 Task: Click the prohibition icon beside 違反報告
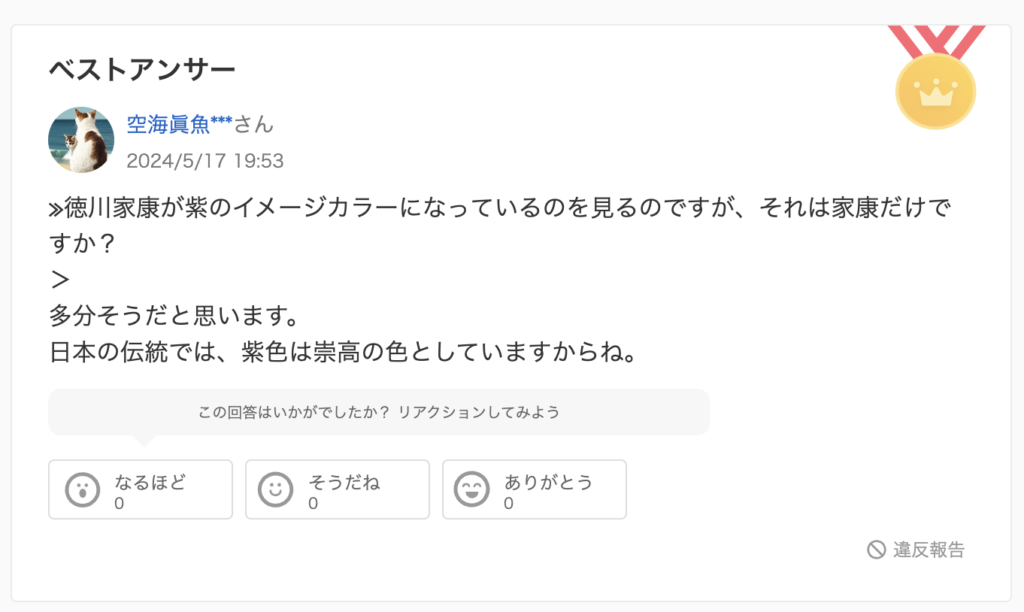pyautogui.click(x=876, y=550)
